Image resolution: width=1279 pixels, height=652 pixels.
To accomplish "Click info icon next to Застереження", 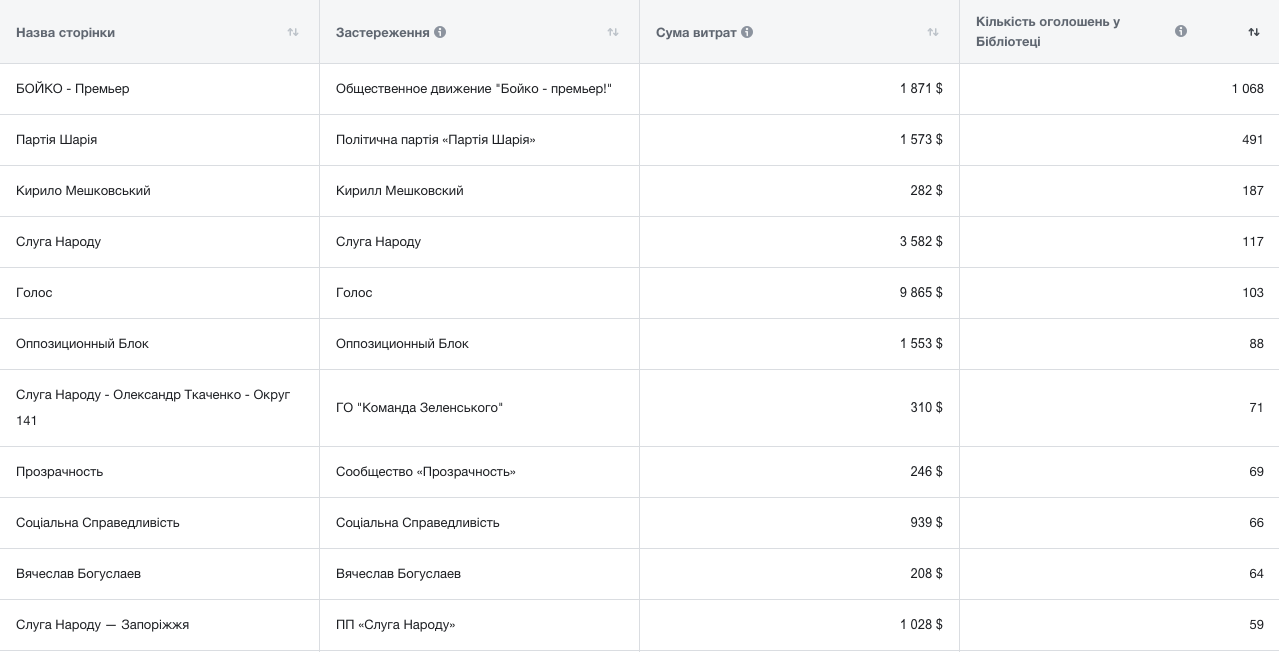I will tap(440, 32).
